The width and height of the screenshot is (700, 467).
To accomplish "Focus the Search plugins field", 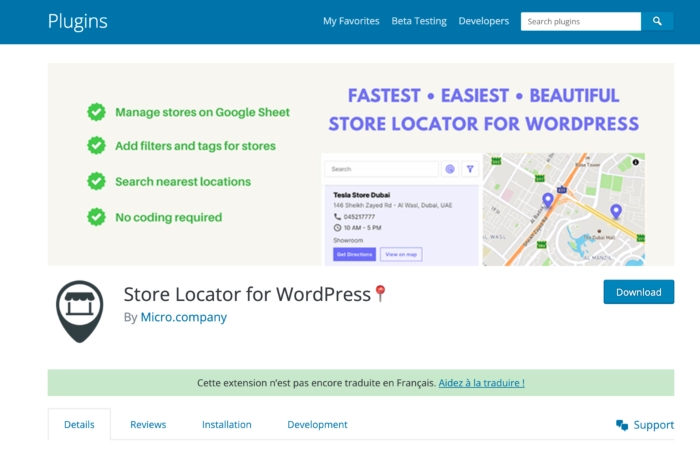I will tap(581, 21).
